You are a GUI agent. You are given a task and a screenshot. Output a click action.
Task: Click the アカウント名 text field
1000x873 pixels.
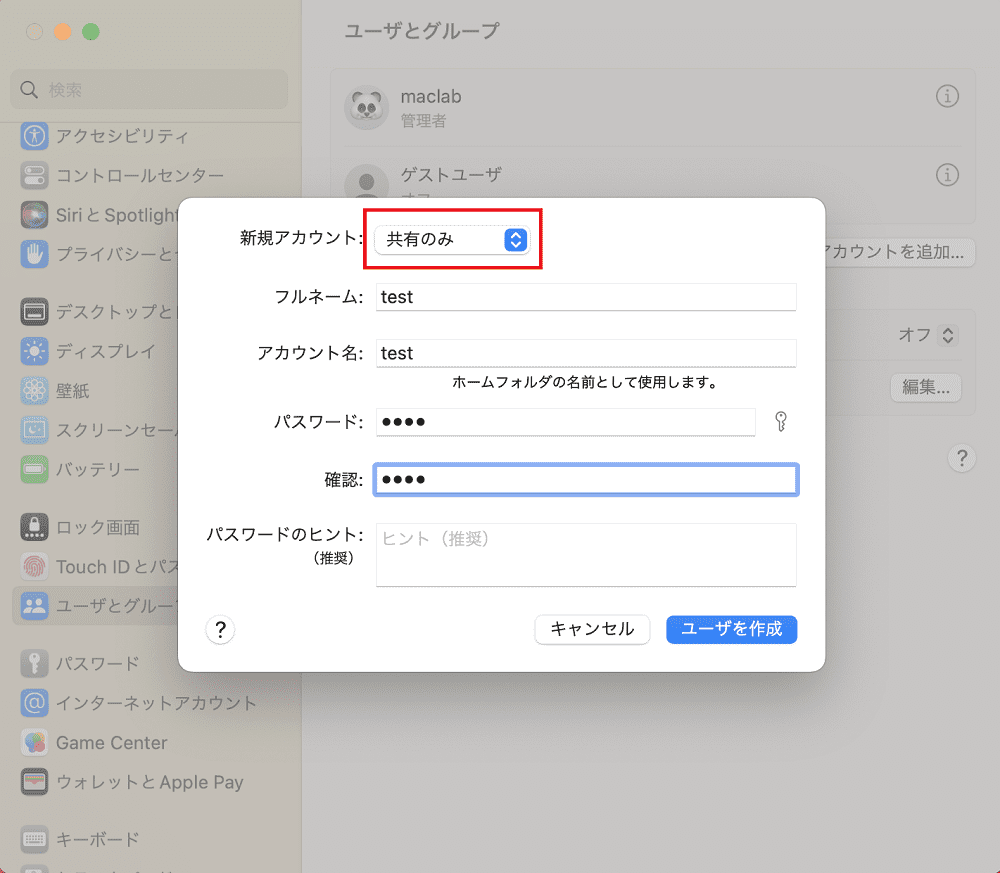coord(586,353)
